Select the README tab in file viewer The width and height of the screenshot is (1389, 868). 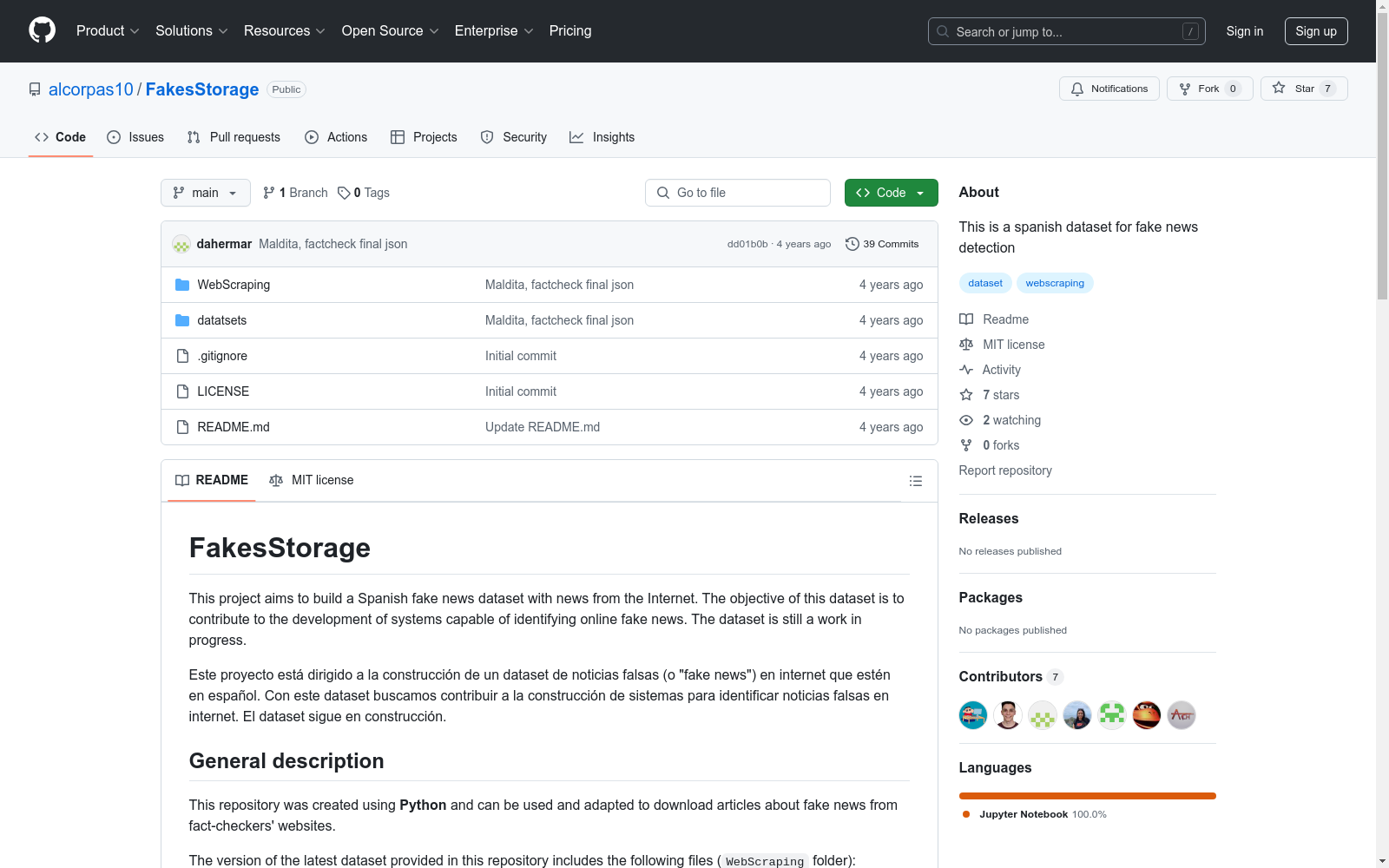(212, 480)
